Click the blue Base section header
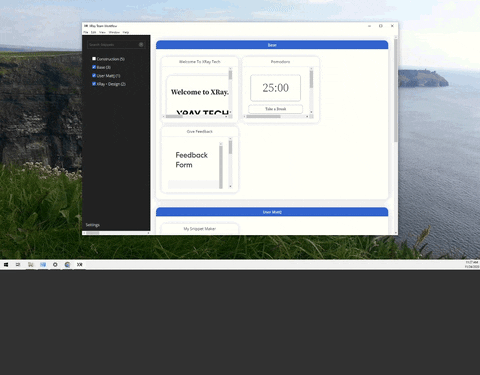Image resolution: width=480 pixels, height=375 pixels. 272,45
